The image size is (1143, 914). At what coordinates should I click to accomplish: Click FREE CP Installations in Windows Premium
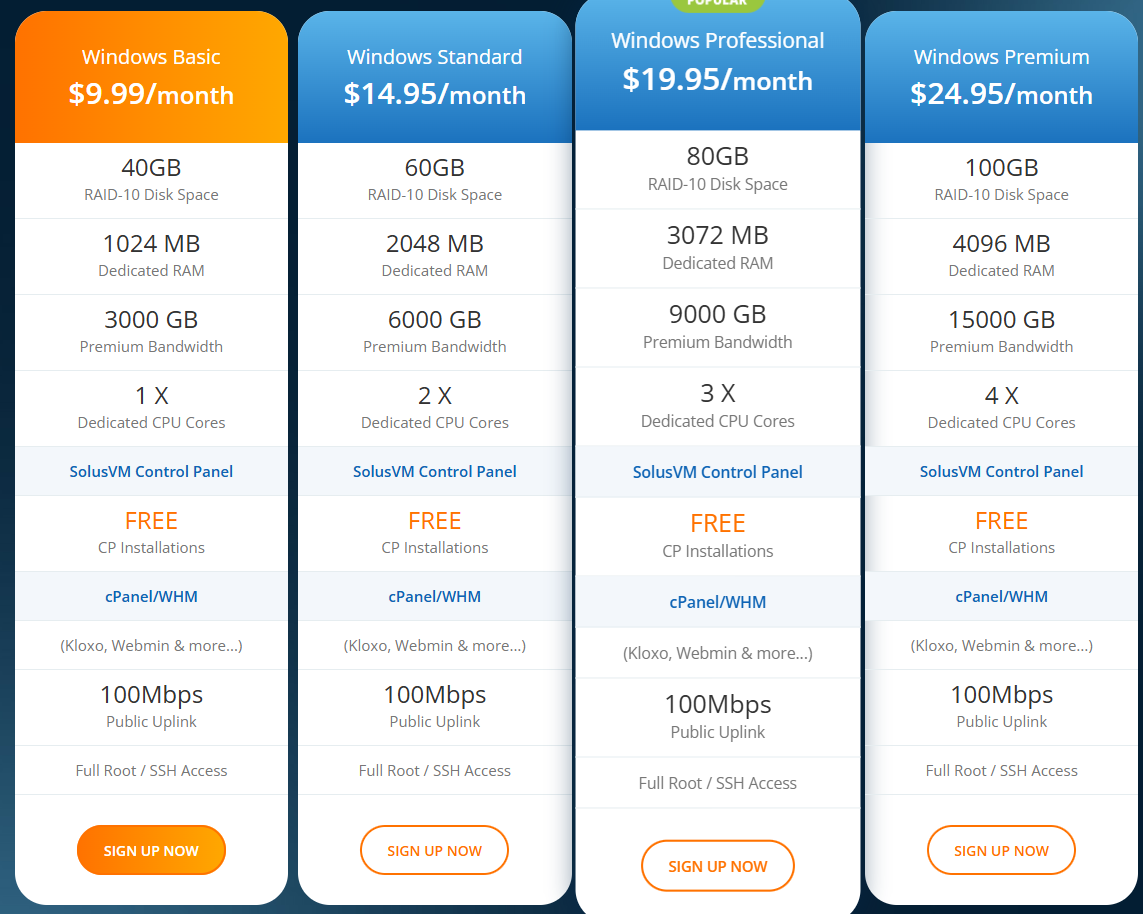pos(1002,533)
